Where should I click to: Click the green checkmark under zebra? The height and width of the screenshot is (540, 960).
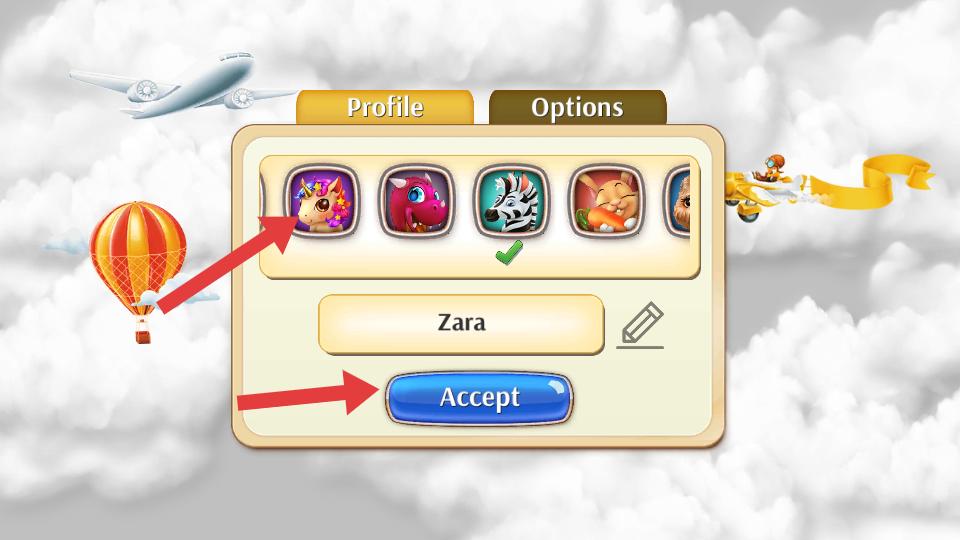pos(509,252)
